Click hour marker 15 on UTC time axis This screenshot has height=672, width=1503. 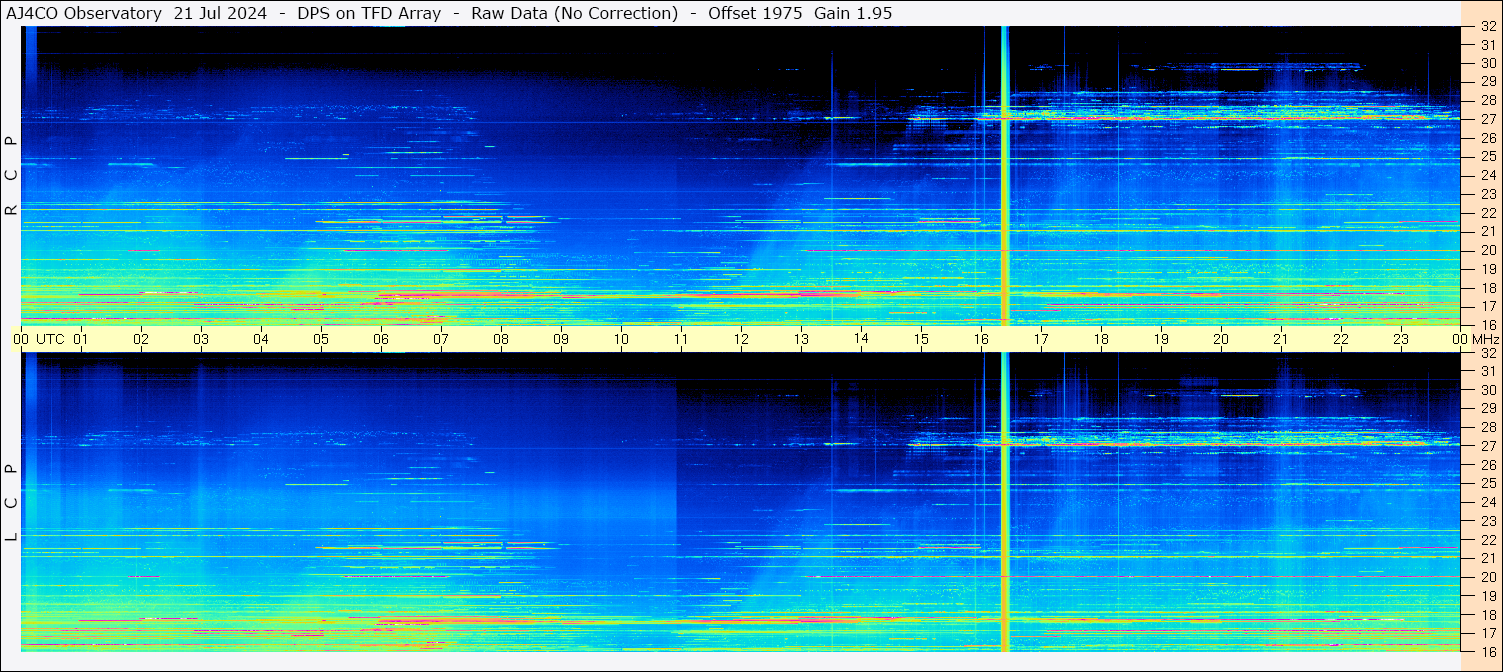pos(921,339)
